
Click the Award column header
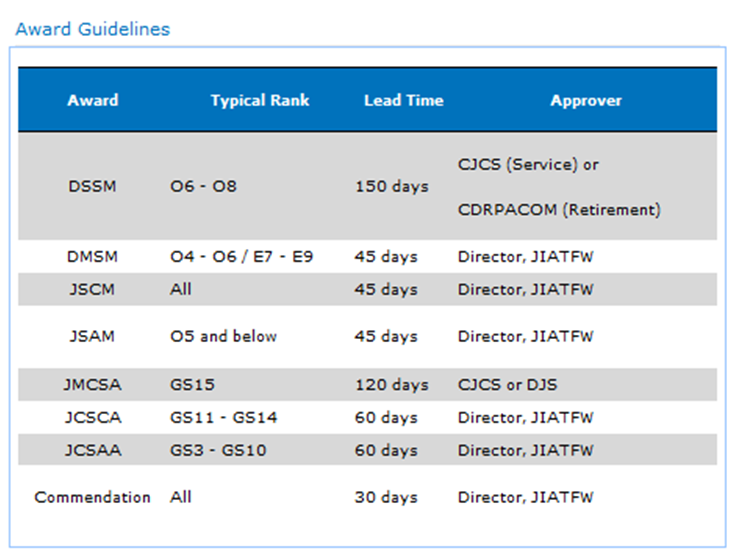click(x=92, y=100)
